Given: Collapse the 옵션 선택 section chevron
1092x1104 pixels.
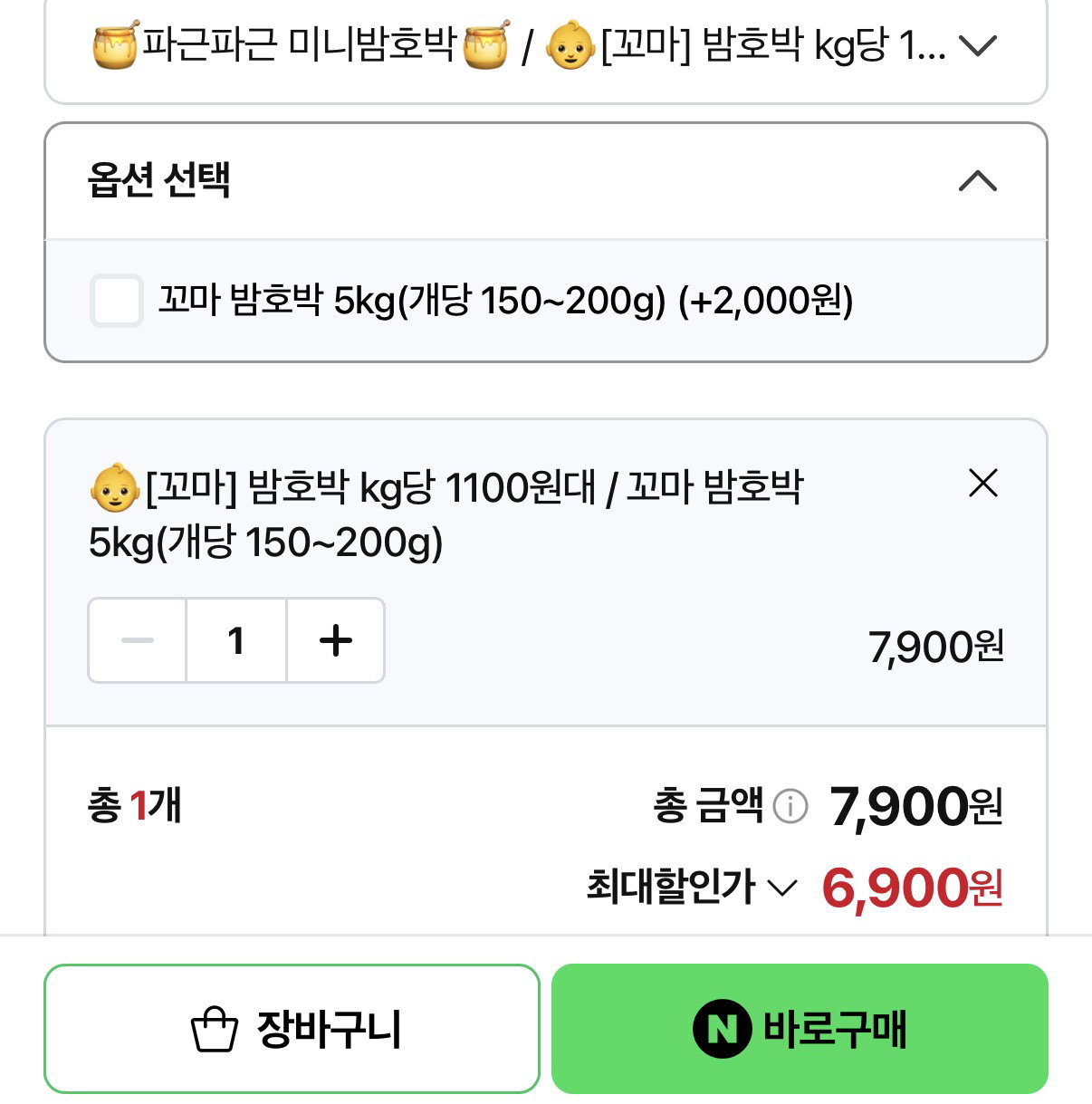Looking at the screenshot, I should click(x=978, y=181).
